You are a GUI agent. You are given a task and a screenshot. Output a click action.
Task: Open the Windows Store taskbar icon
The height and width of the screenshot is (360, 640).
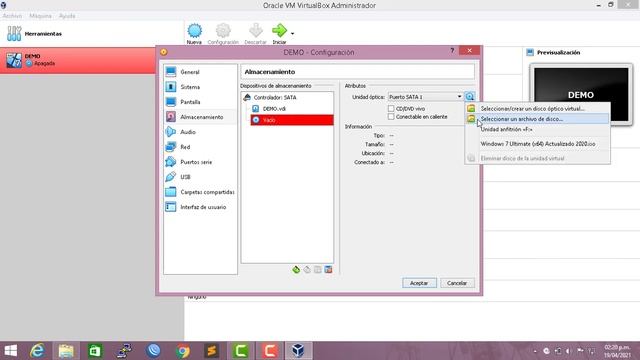pyautogui.click(x=95, y=351)
